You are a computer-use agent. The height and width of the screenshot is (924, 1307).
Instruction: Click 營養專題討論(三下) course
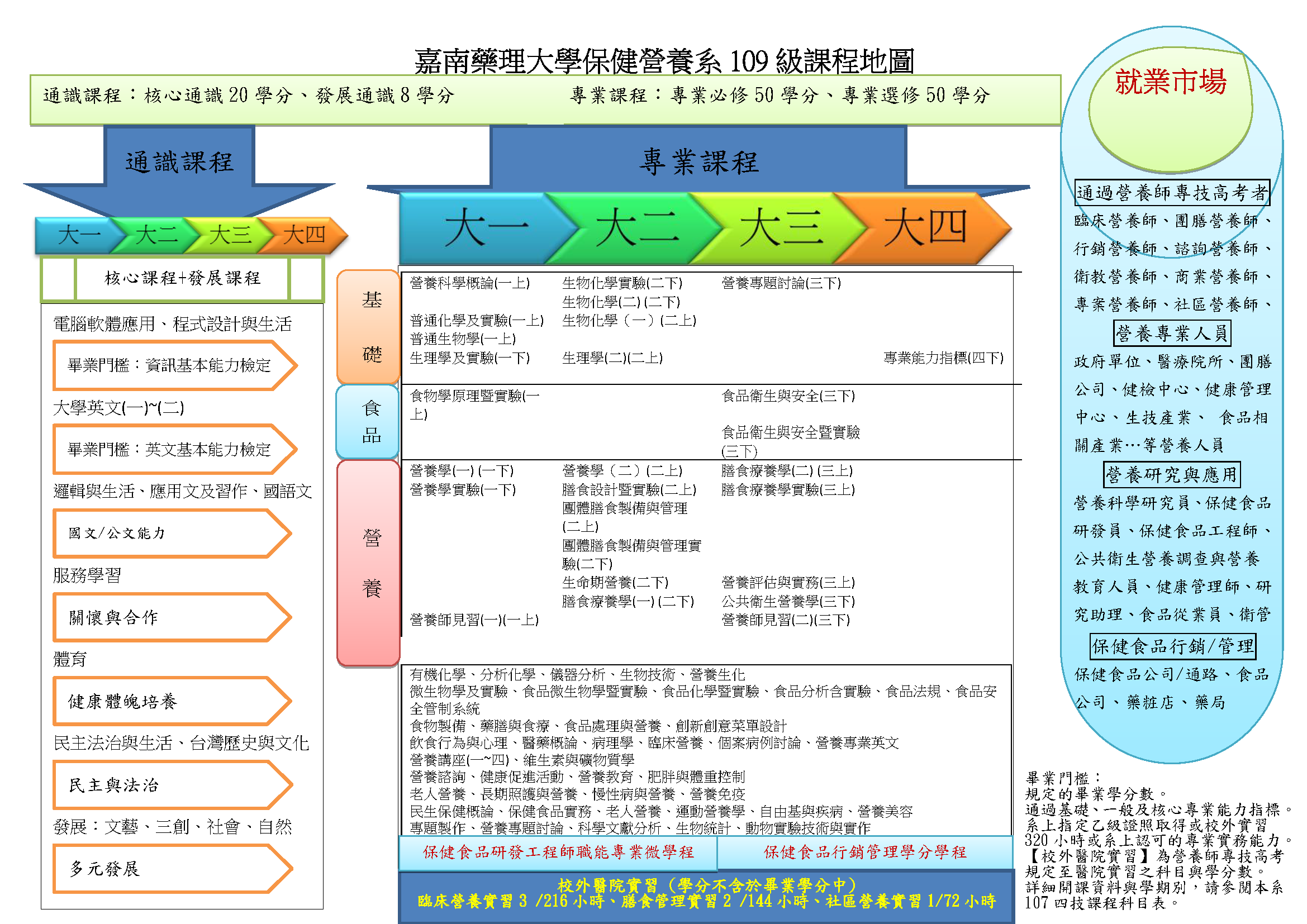(781, 283)
